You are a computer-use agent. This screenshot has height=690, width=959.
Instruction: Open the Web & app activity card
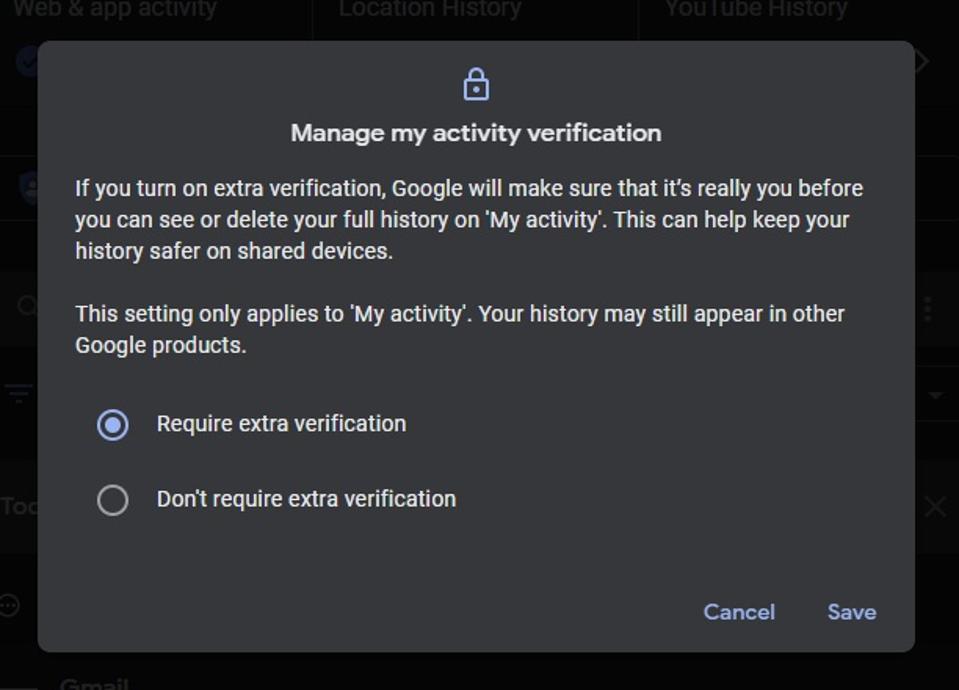point(115,11)
